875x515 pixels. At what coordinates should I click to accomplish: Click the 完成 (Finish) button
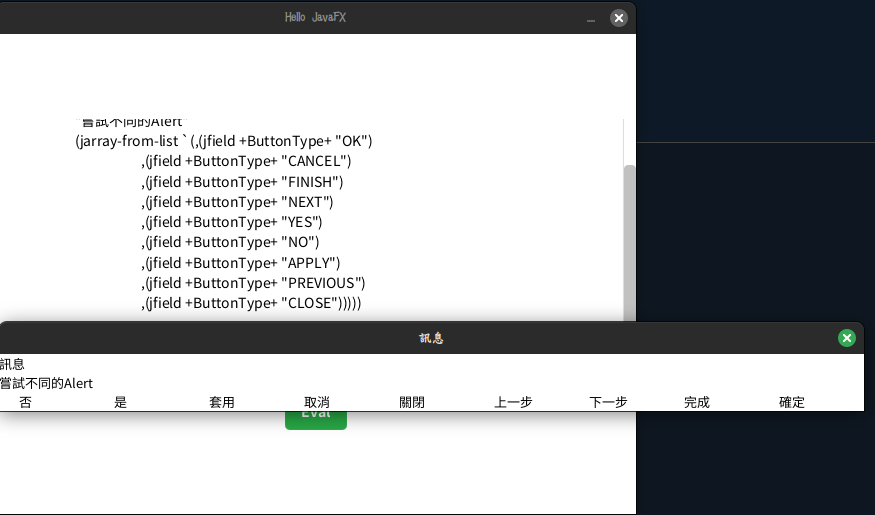tap(697, 402)
